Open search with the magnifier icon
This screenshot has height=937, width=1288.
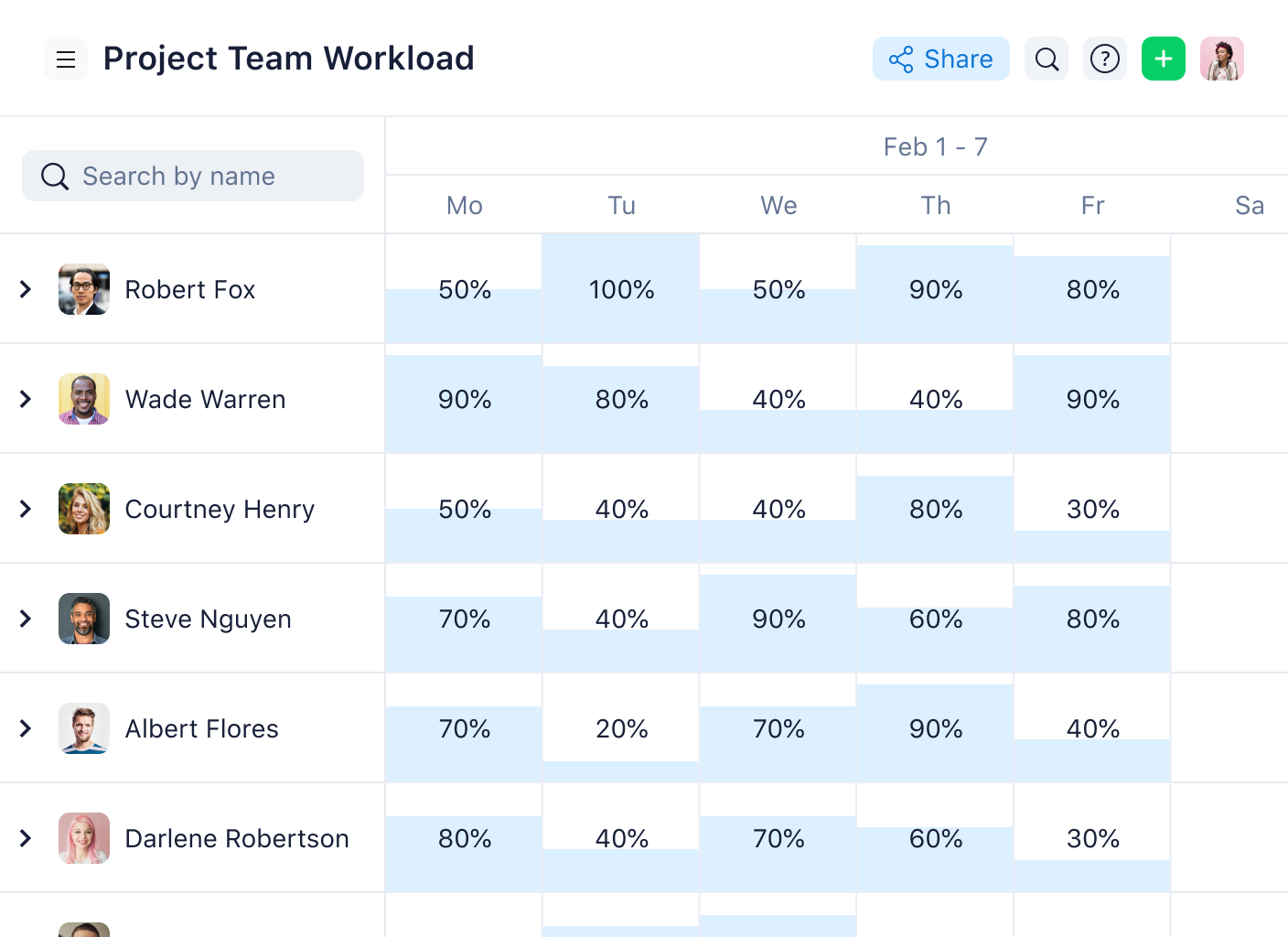(x=1046, y=59)
